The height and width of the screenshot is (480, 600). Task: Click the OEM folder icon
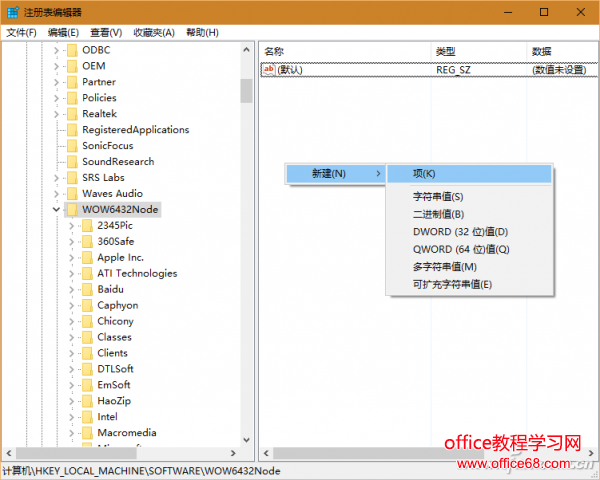[x=72, y=66]
